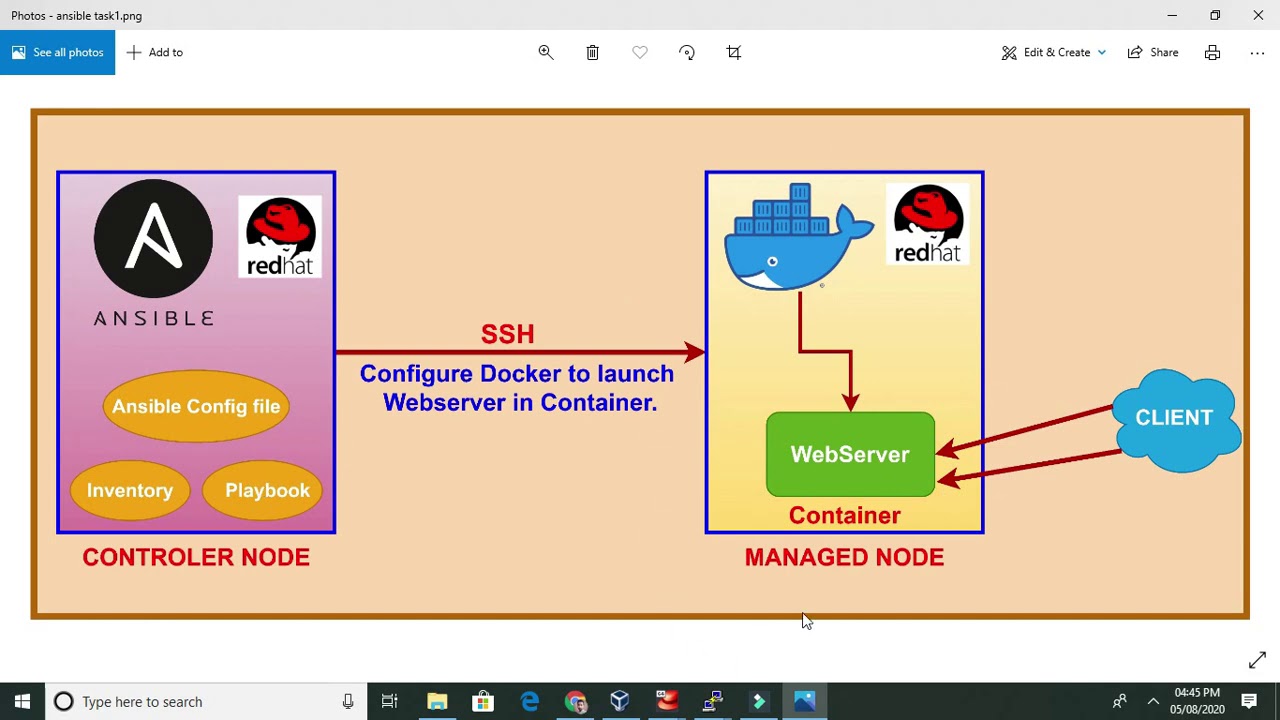Open the Add to menu
This screenshot has height=720, width=1280.
[x=155, y=52]
